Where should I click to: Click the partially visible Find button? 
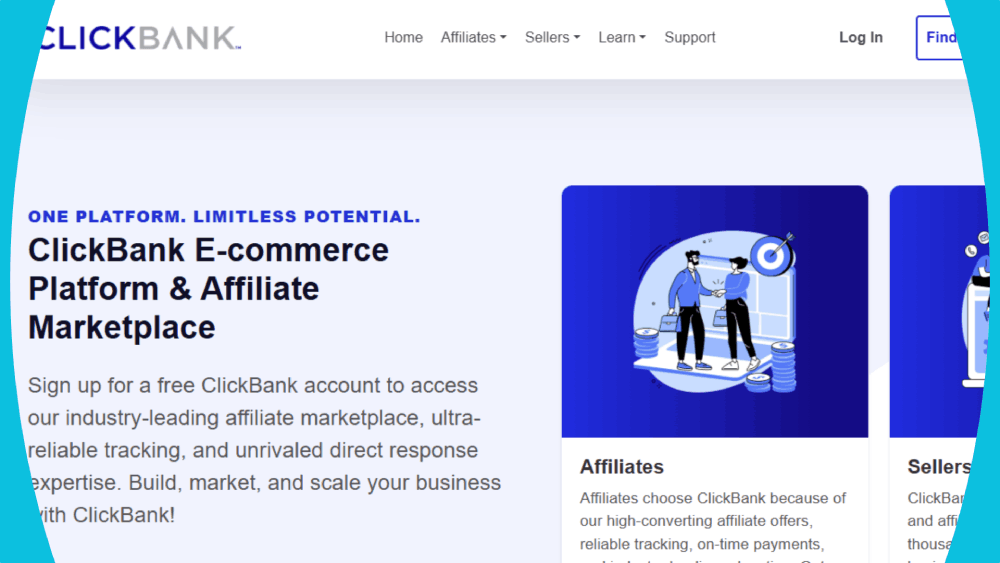939,38
